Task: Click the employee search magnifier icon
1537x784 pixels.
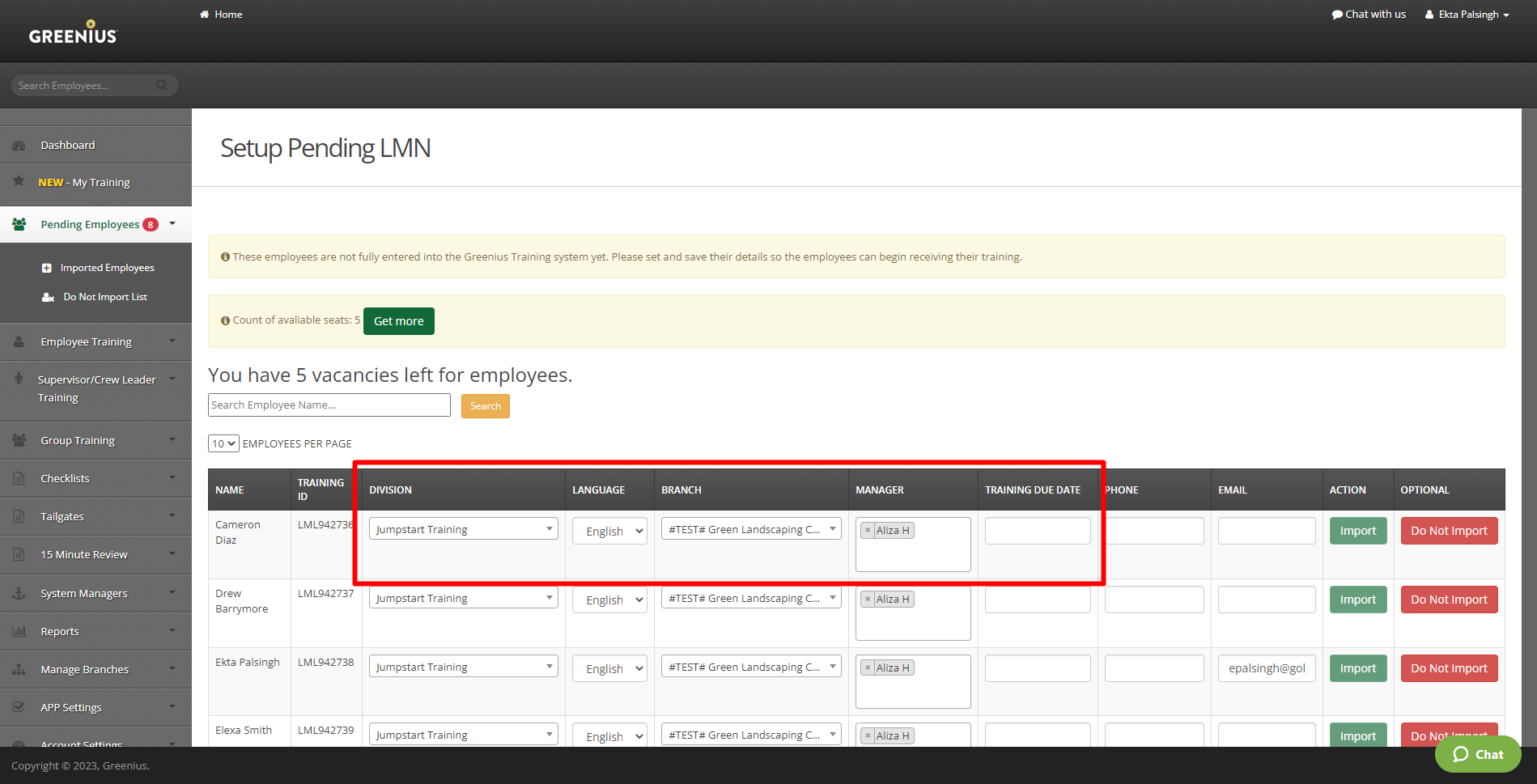Action: tap(162, 85)
